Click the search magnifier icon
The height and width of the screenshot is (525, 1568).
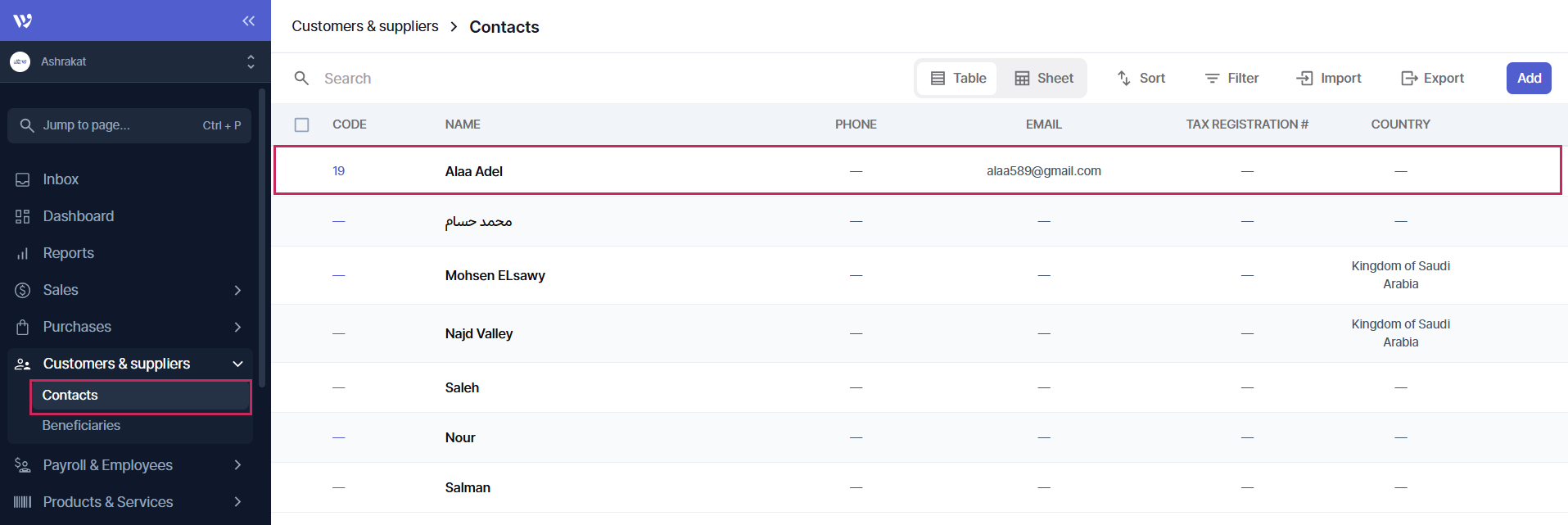point(301,78)
